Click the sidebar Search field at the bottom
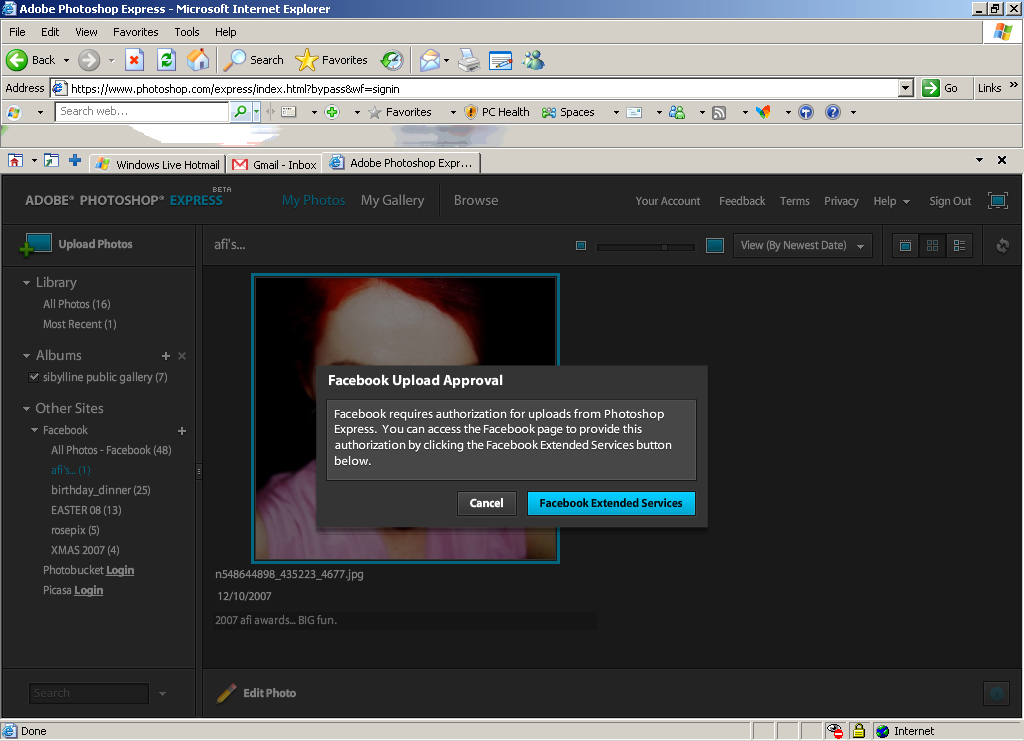Viewport: 1024px width, 741px height. pyautogui.click(x=89, y=693)
